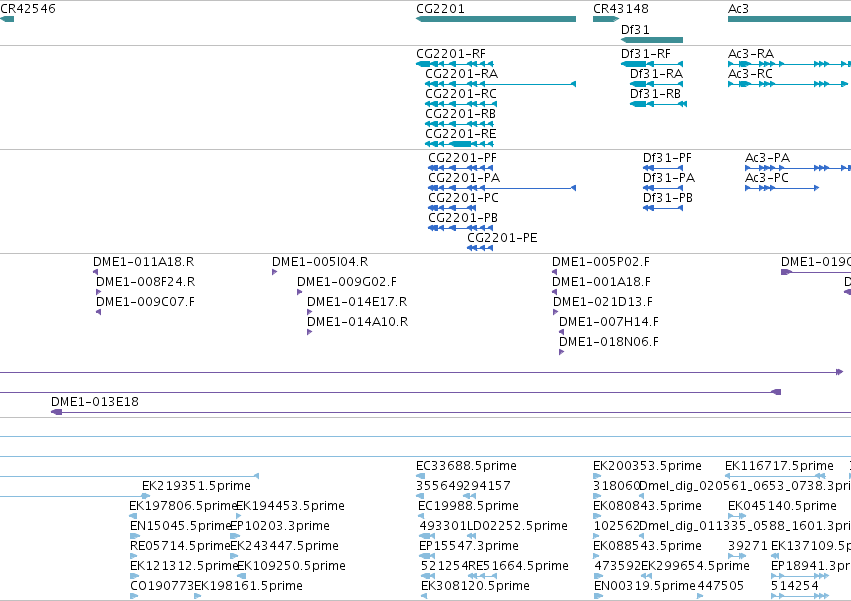This screenshot has width=851, height=601.
Task: Click protein Ac3-PC
Action: [782, 188]
